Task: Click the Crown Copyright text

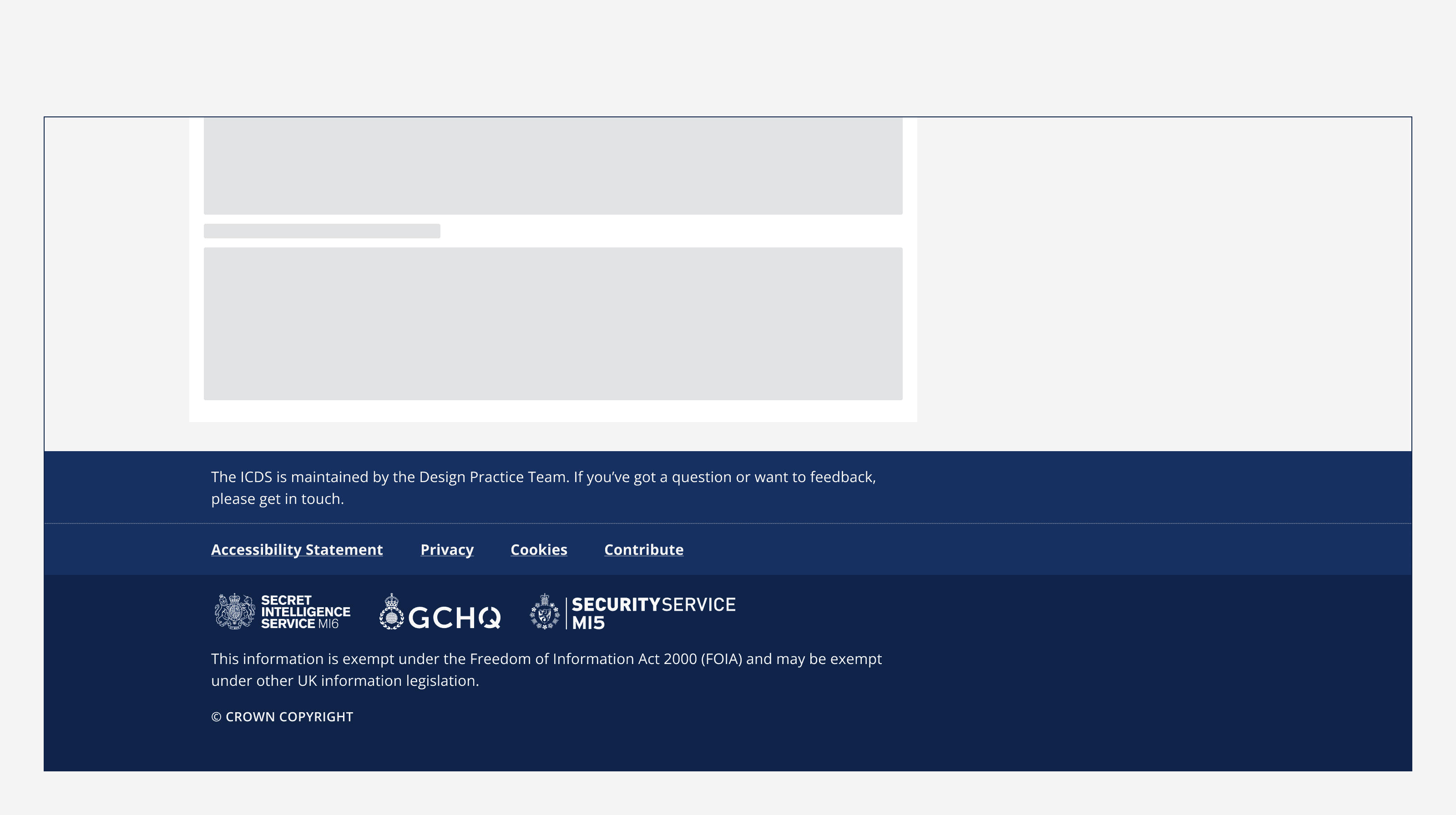Action: (x=282, y=717)
